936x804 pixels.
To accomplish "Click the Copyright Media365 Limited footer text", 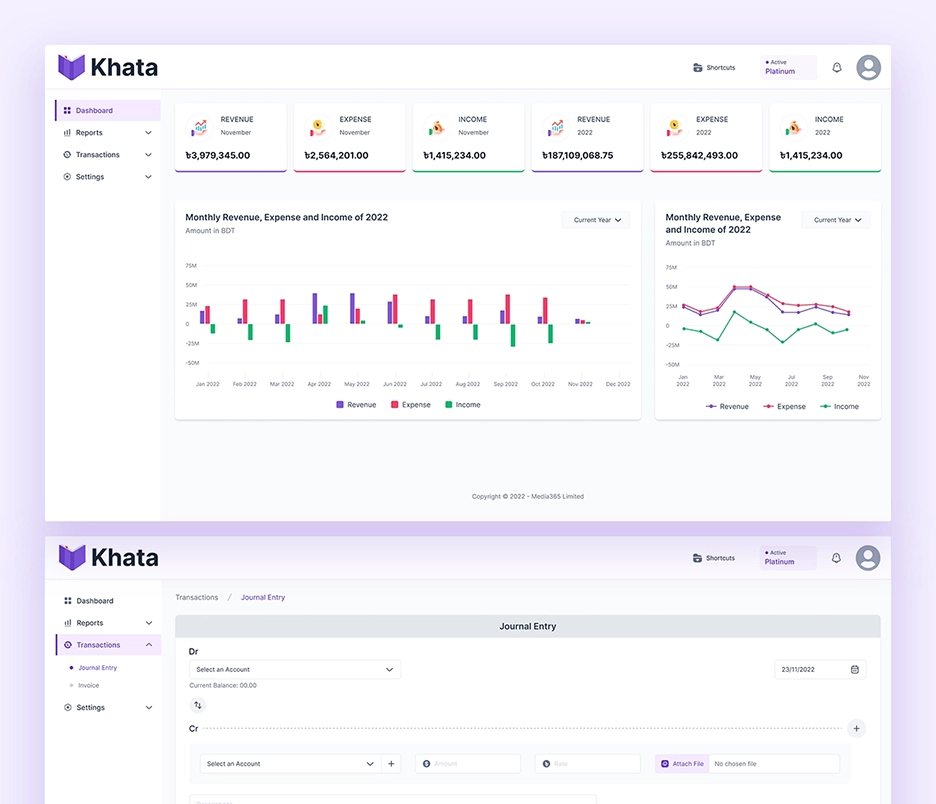I will click(x=528, y=496).
